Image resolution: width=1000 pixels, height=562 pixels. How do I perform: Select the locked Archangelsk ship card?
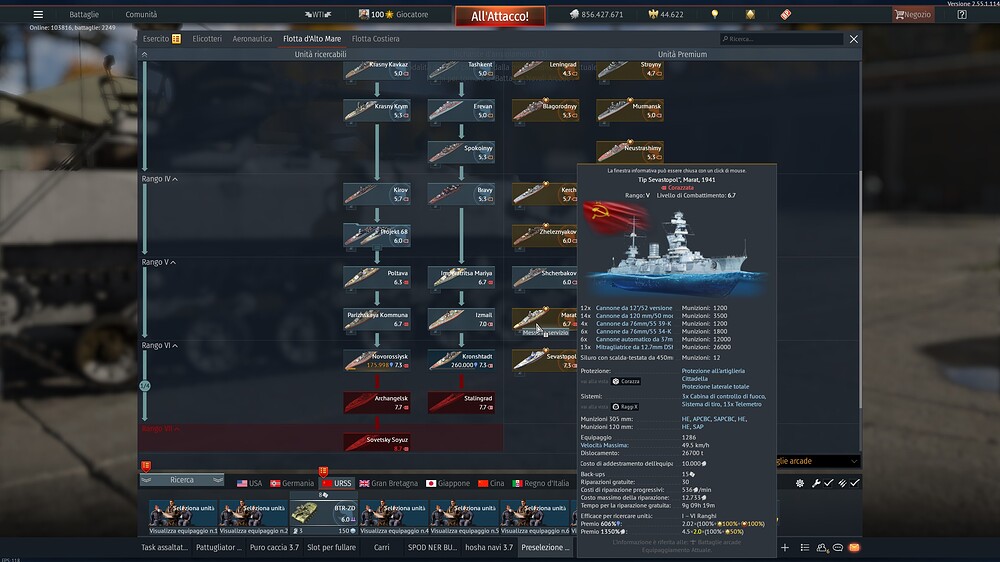coord(377,402)
